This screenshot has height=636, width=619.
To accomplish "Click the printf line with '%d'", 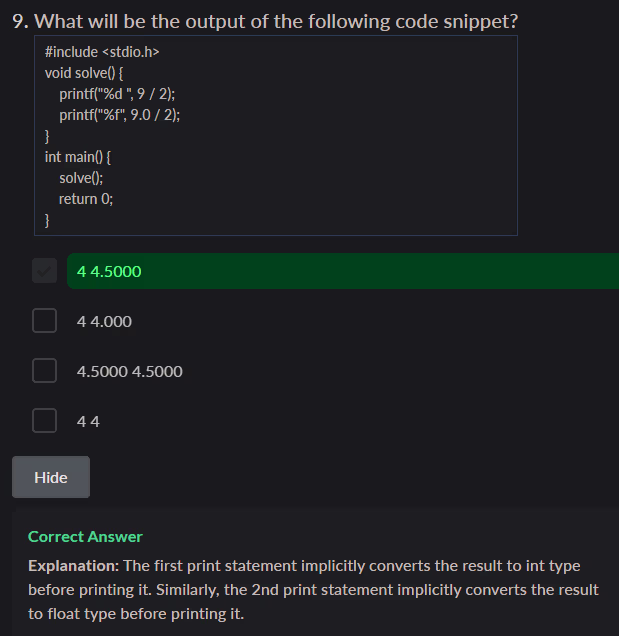I will [117, 94].
